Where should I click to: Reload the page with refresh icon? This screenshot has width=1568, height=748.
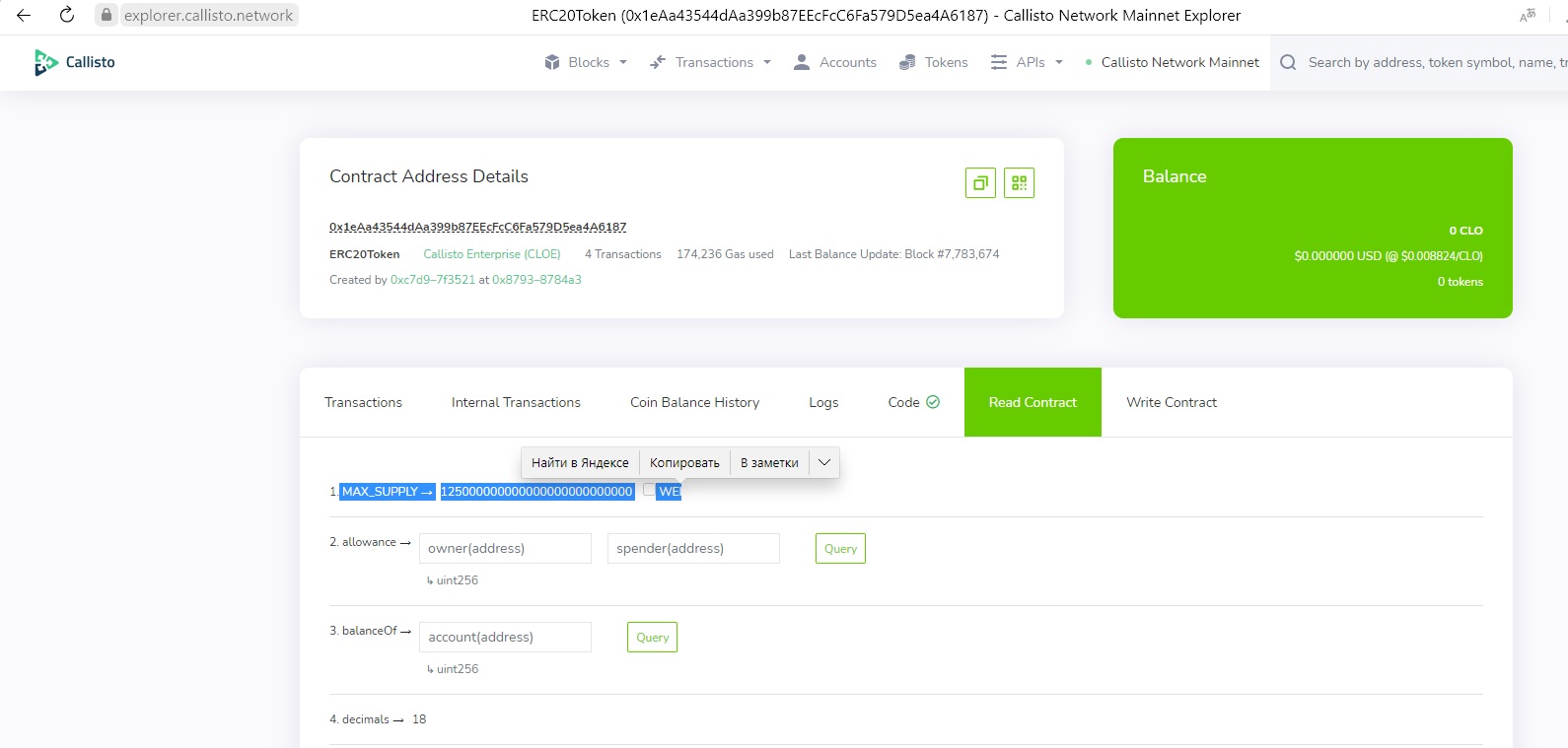pyautogui.click(x=67, y=15)
